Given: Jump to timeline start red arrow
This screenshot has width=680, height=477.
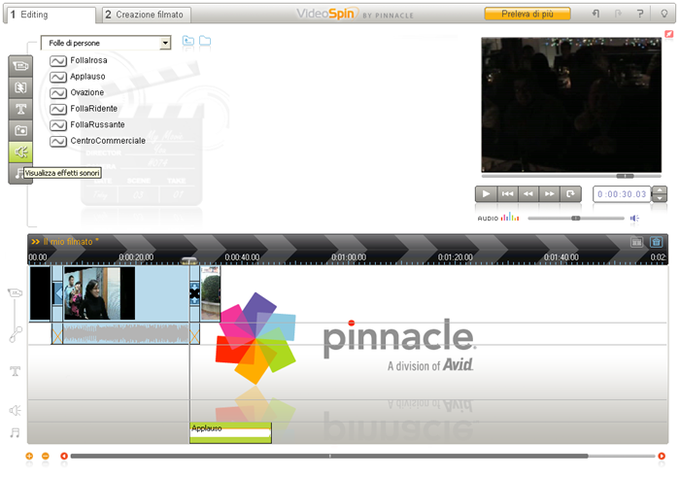Looking at the screenshot, I should pyautogui.click(x=64, y=456).
